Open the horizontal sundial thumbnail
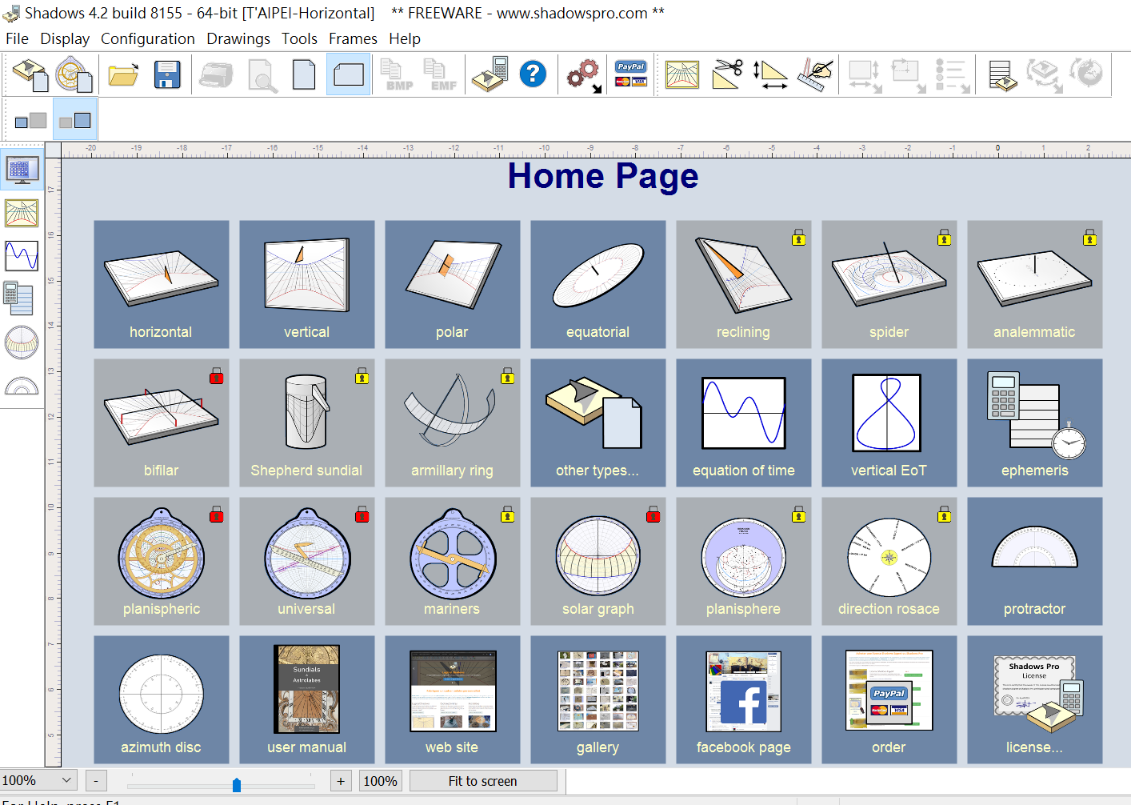The image size is (1131, 805). tap(161, 284)
